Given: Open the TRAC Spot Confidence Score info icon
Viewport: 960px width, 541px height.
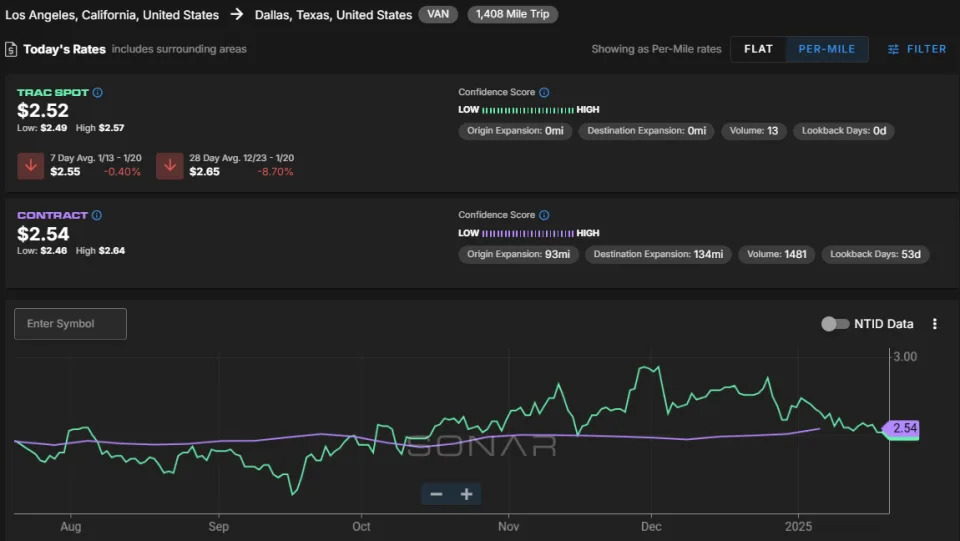Looking at the screenshot, I should (x=544, y=92).
